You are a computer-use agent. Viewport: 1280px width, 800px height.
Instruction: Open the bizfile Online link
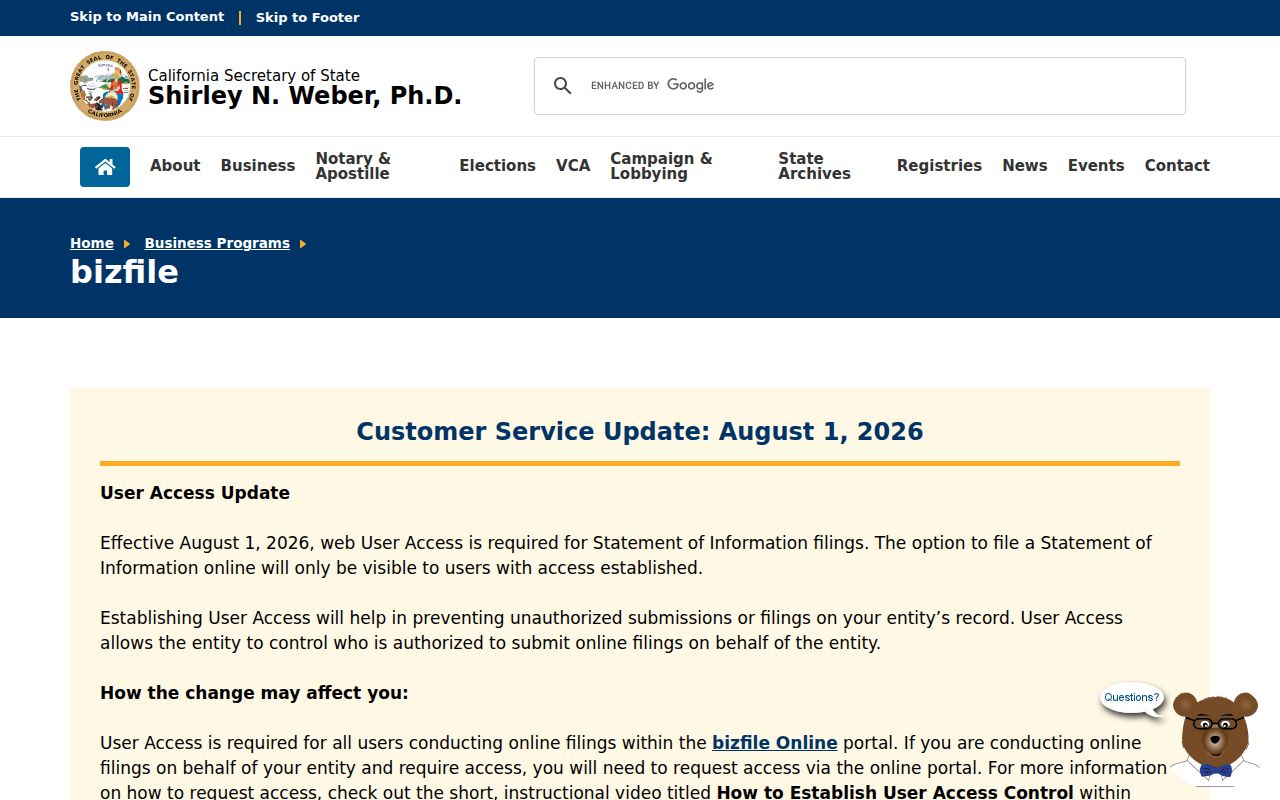pos(775,743)
